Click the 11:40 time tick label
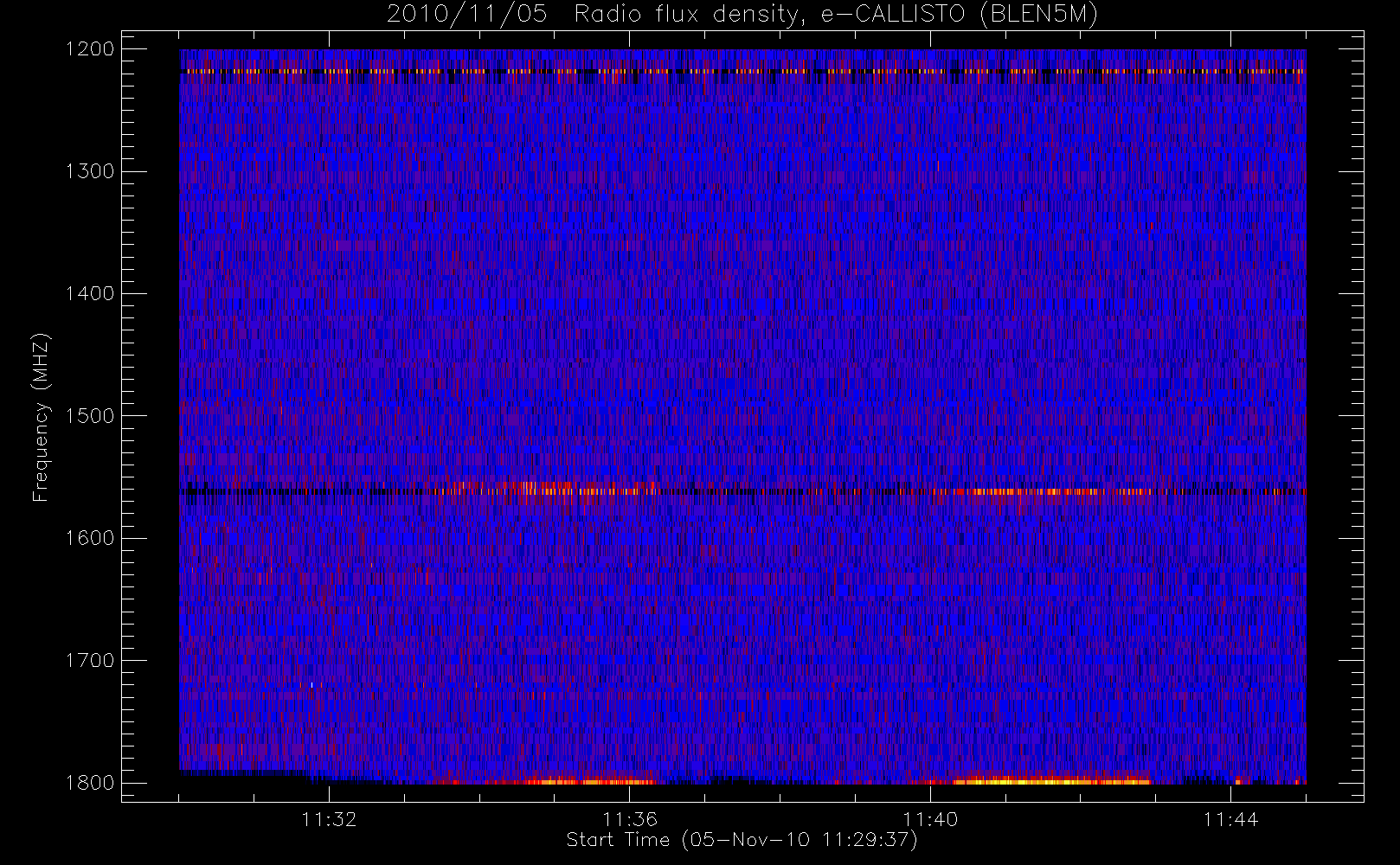The width and height of the screenshot is (1400, 865). click(x=930, y=819)
